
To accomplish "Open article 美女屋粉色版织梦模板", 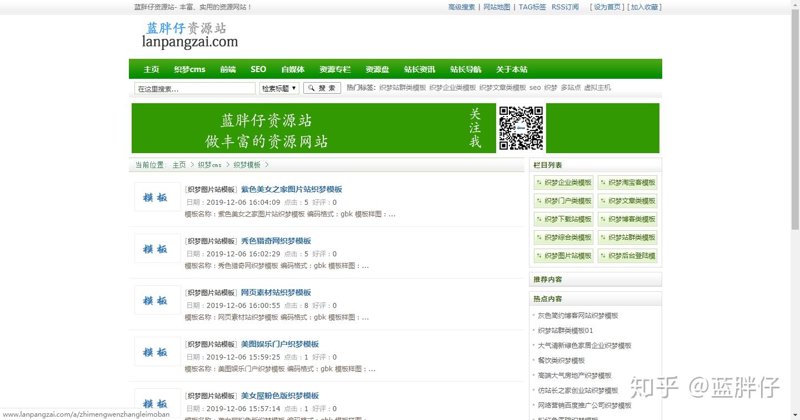I will (280, 396).
